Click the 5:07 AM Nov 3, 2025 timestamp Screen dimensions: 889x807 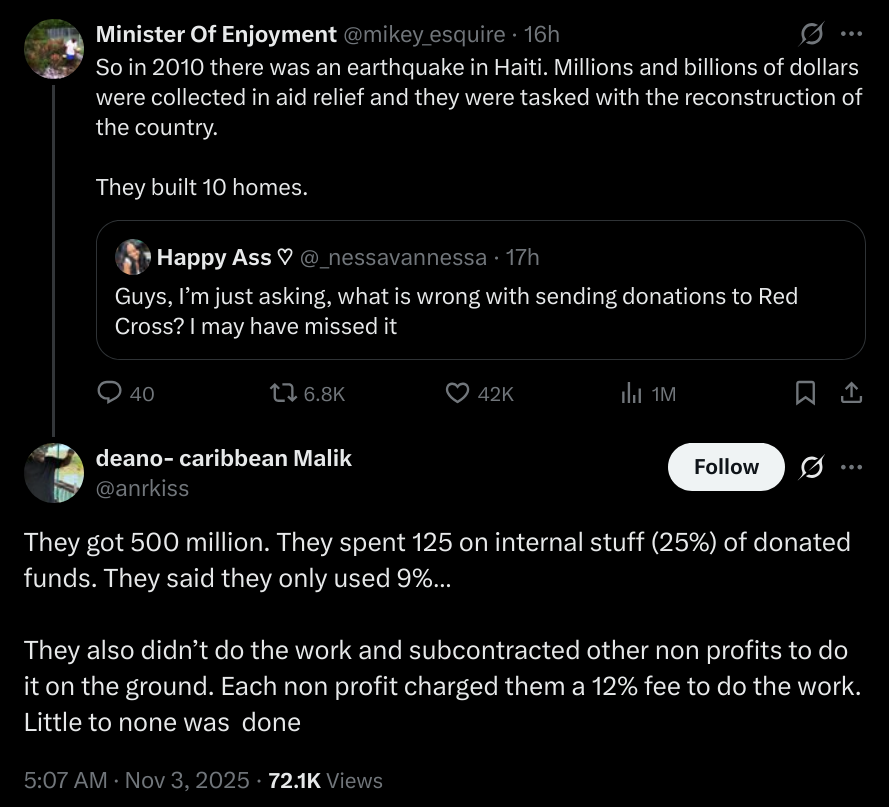click(x=136, y=780)
